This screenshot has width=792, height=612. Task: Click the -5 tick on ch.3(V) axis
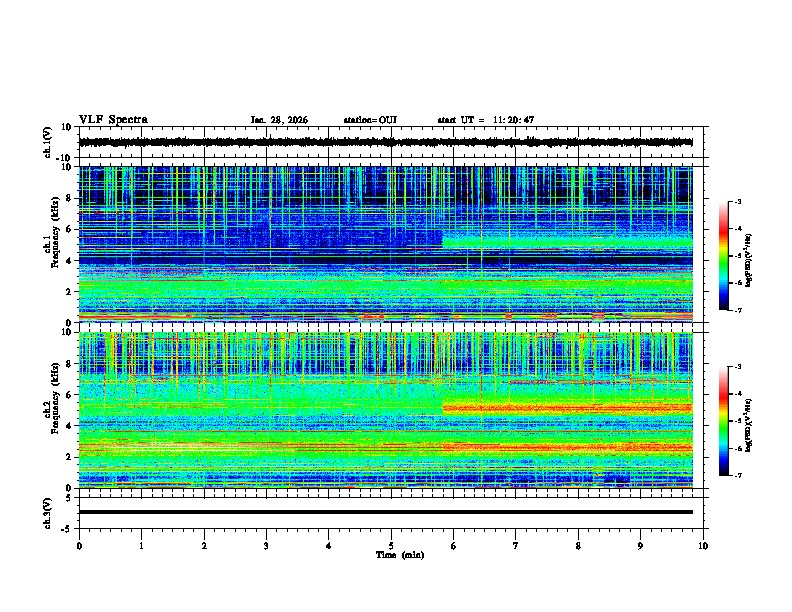point(67,529)
